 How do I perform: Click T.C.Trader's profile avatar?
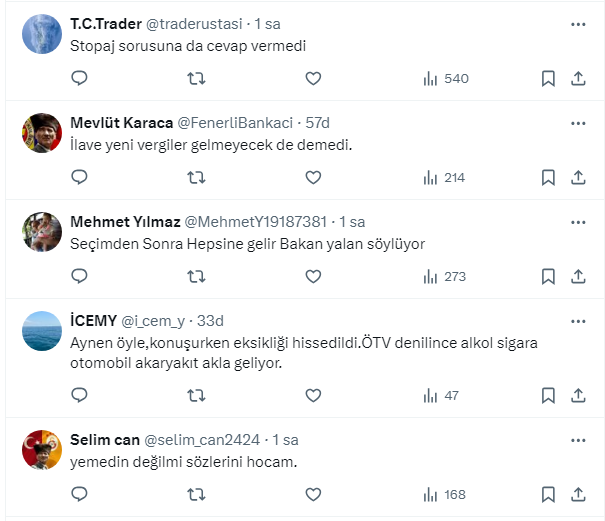coord(43,34)
